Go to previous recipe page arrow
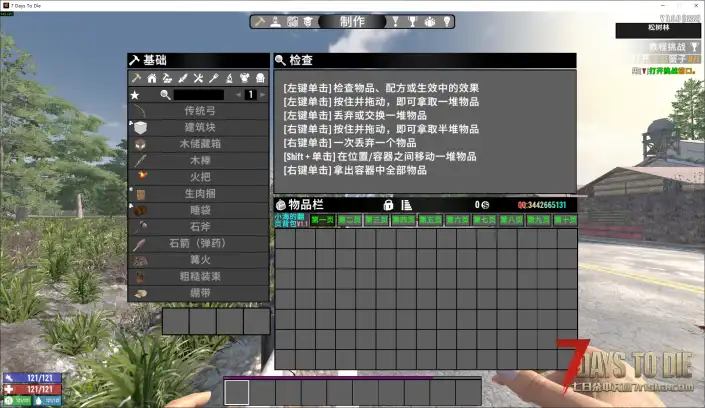 tap(238, 95)
